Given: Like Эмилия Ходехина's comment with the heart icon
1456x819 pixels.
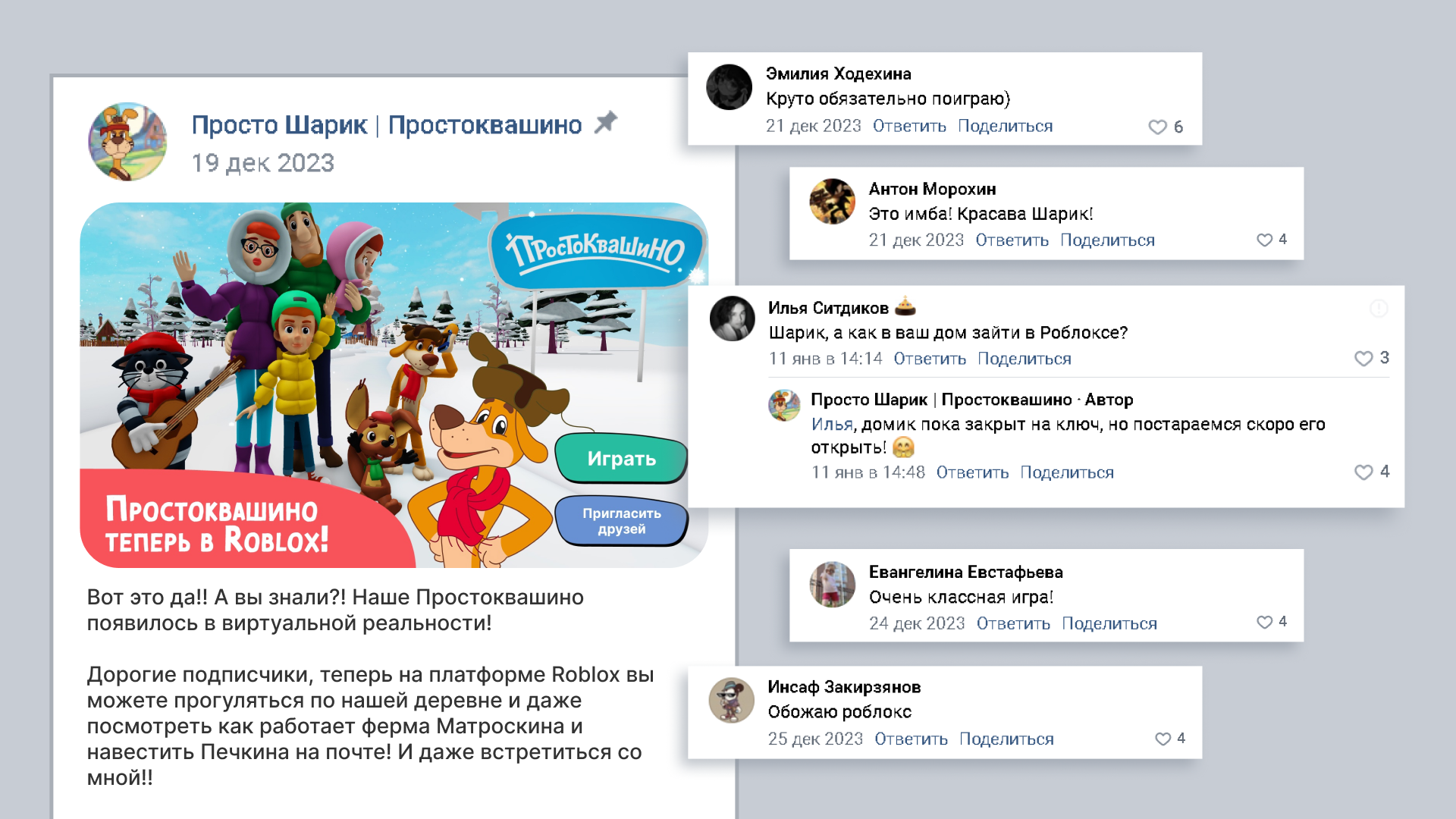Looking at the screenshot, I should (x=1157, y=127).
